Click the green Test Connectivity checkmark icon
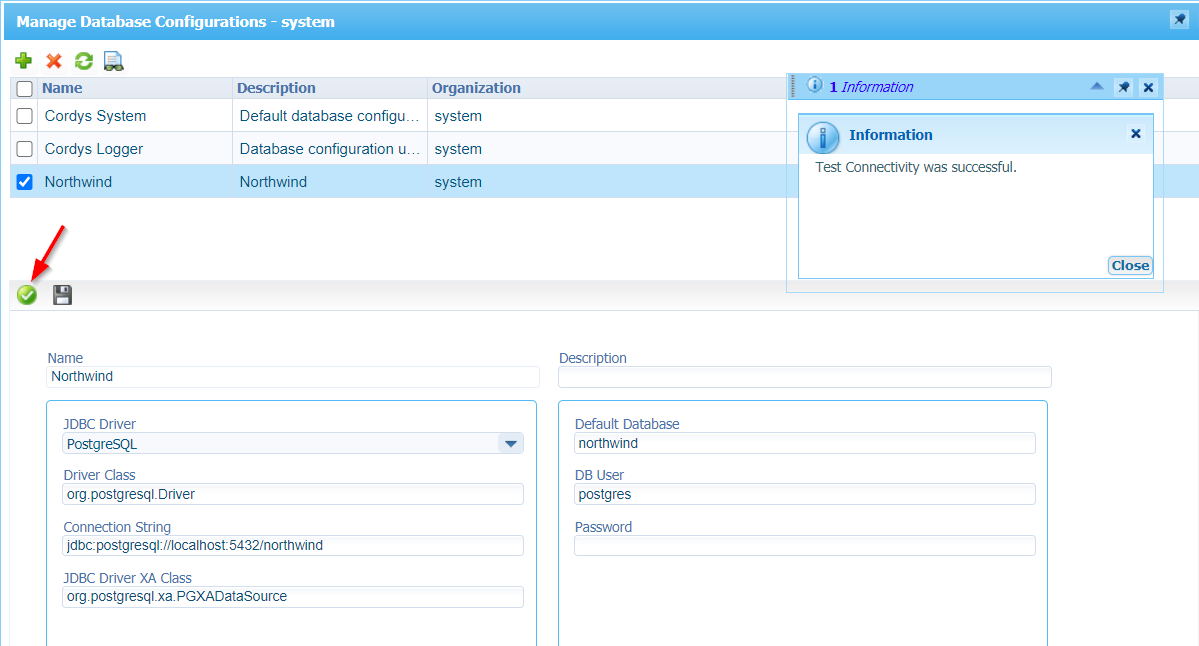Image resolution: width=1199 pixels, height=646 pixels. click(x=27, y=295)
